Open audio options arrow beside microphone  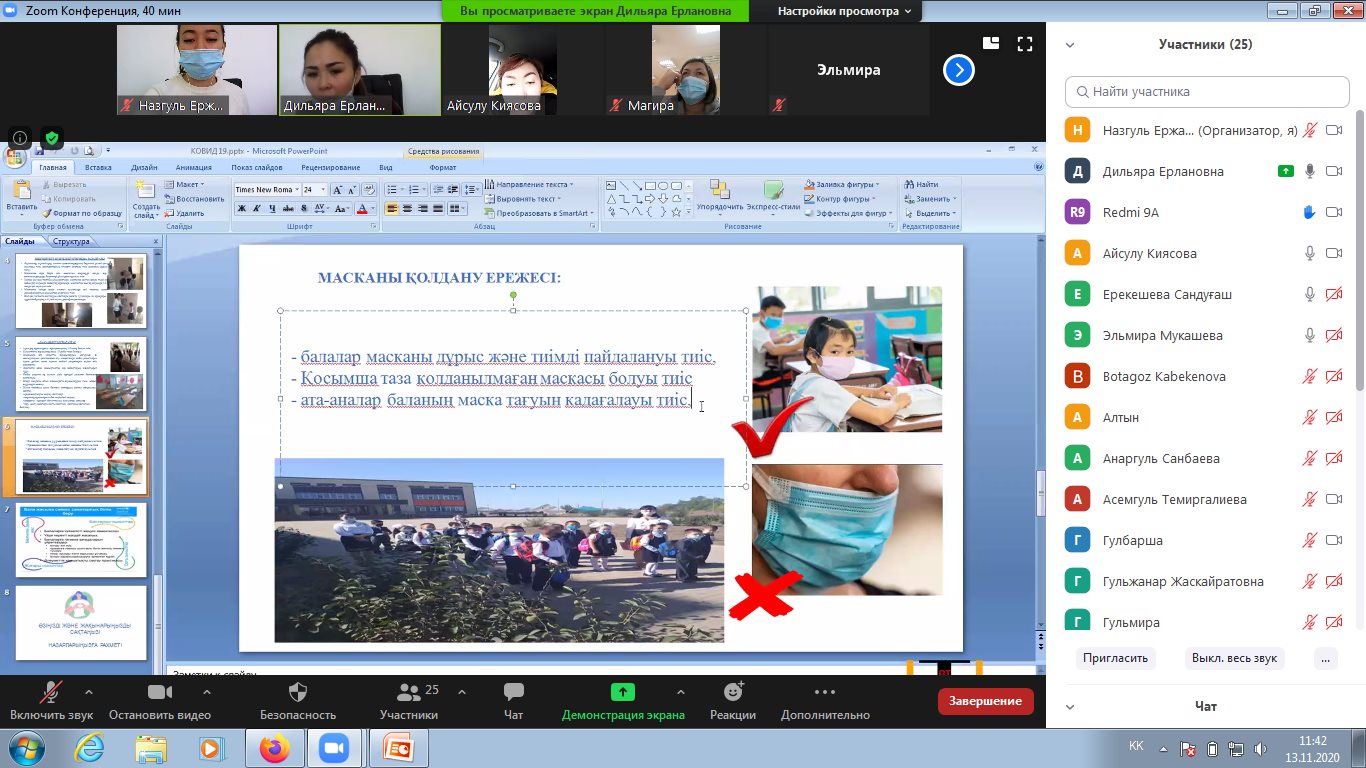pos(89,692)
